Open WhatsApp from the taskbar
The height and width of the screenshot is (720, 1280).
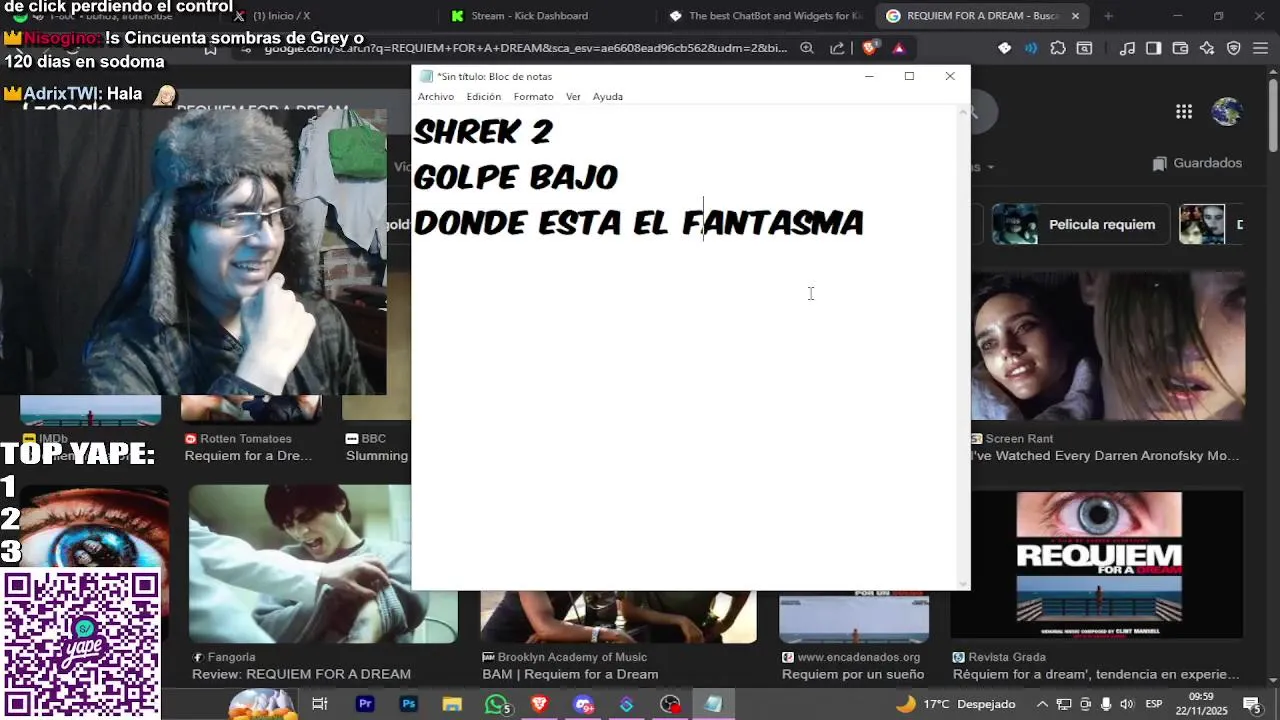[x=496, y=704]
